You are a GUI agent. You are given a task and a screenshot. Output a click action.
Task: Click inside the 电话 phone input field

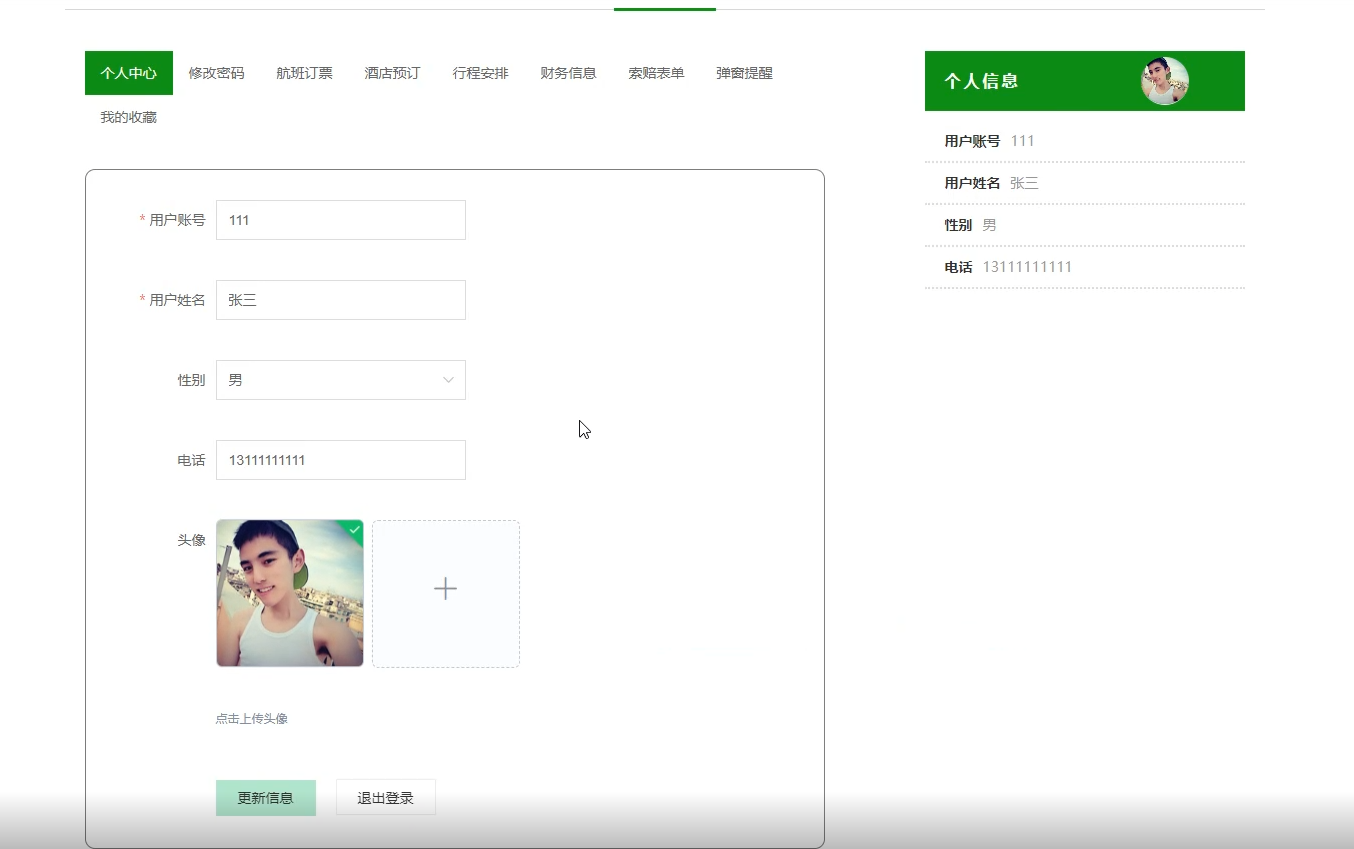click(x=340, y=460)
